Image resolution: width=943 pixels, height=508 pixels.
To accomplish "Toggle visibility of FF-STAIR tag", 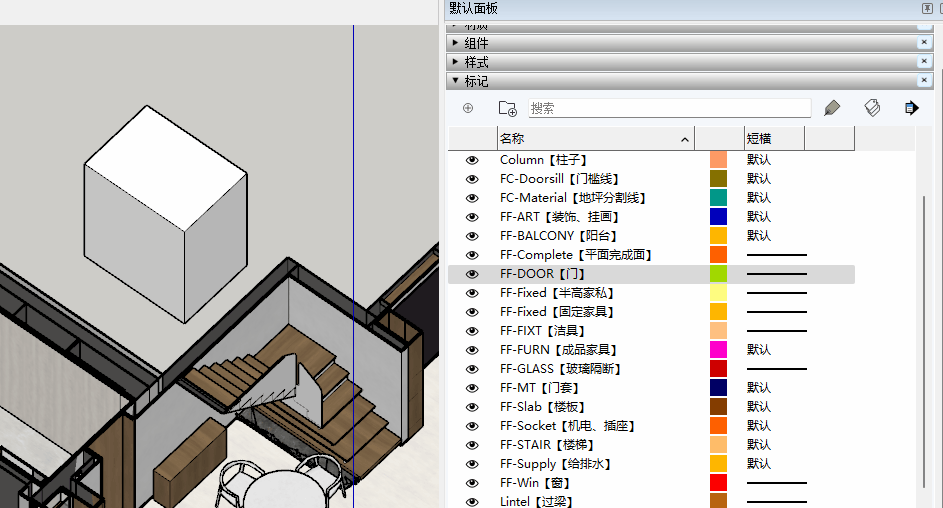I will click(472, 445).
